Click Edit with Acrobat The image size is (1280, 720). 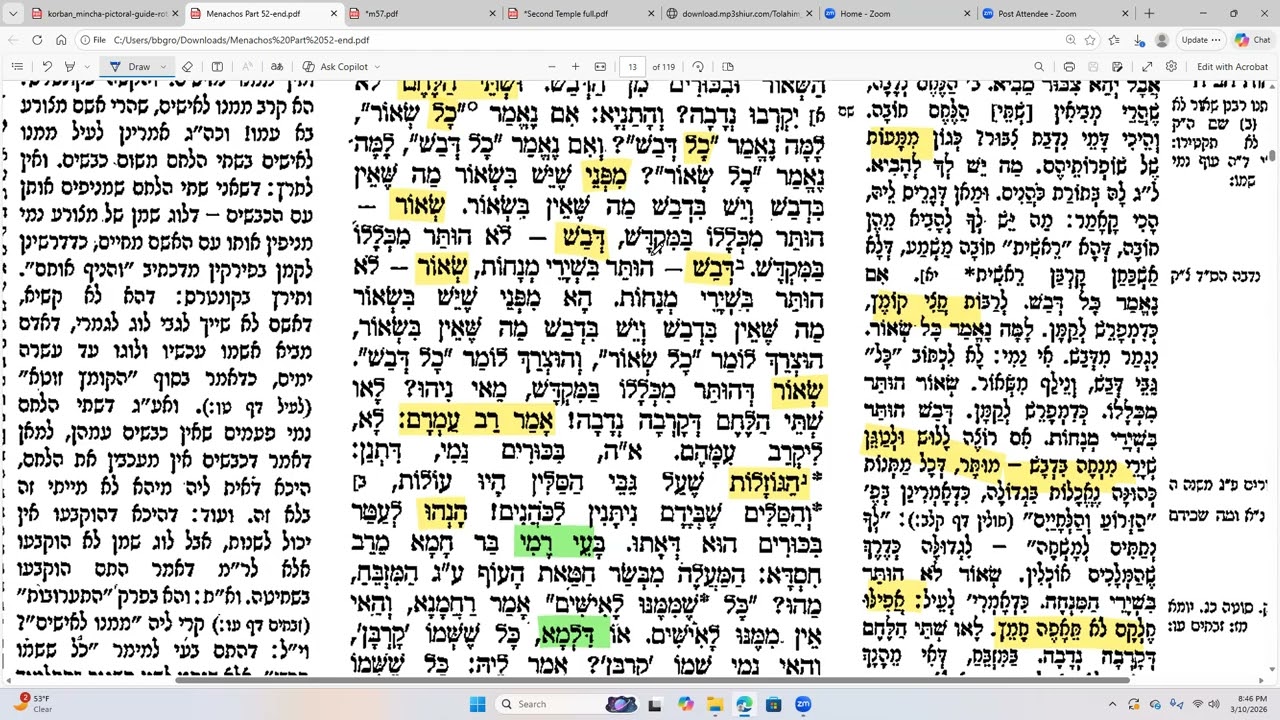[1232, 67]
